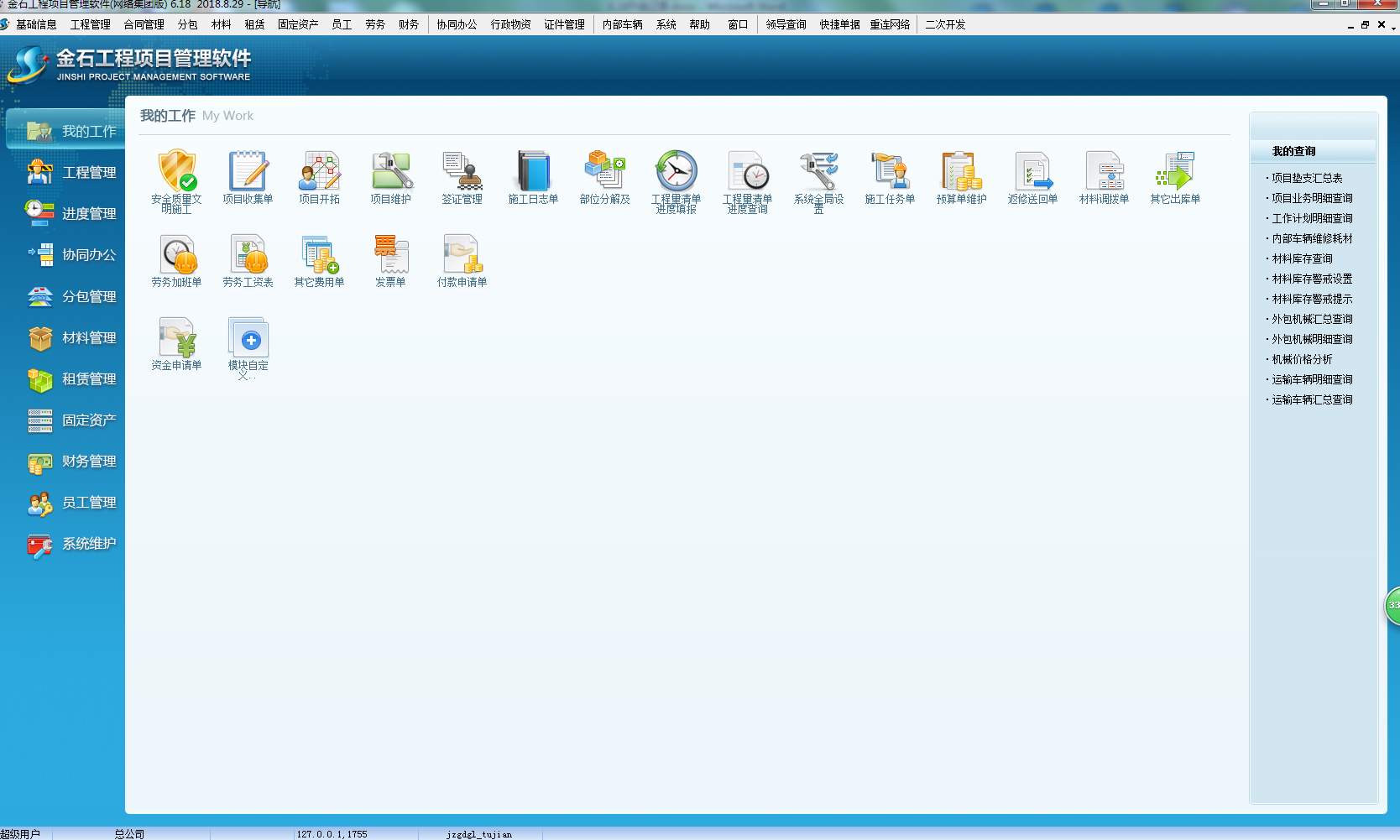Open the 劳务 menu
The width and height of the screenshot is (1400, 840).
(x=375, y=24)
